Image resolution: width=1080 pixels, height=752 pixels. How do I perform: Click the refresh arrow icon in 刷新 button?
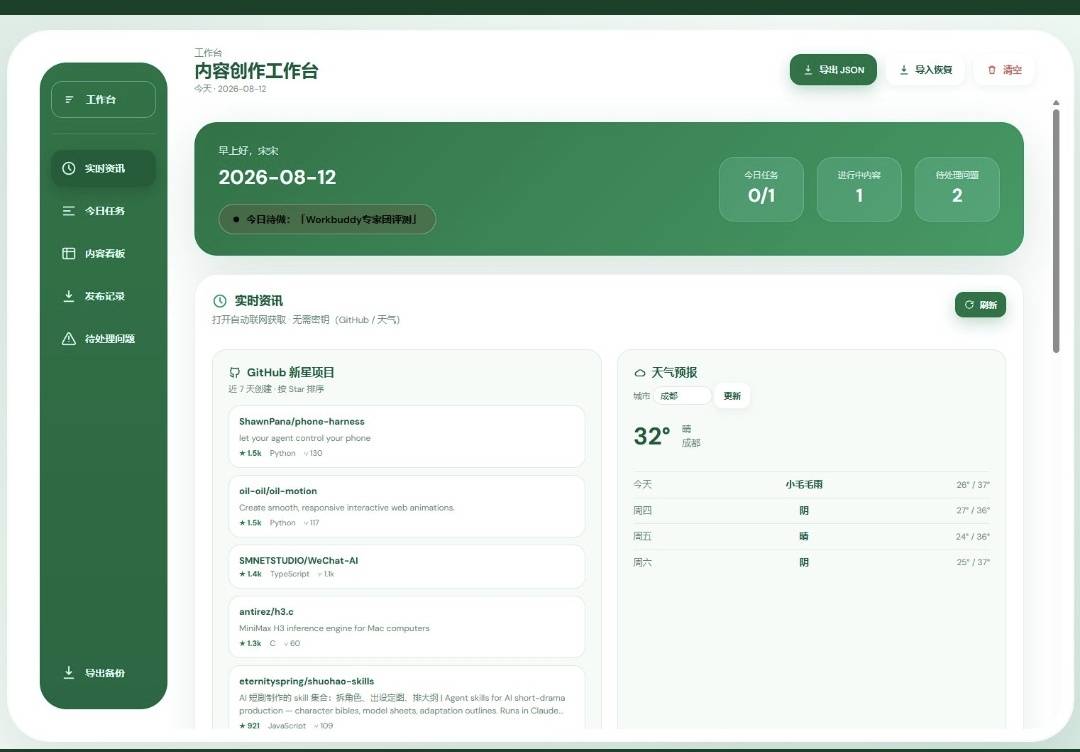click(x=969, y=305)
